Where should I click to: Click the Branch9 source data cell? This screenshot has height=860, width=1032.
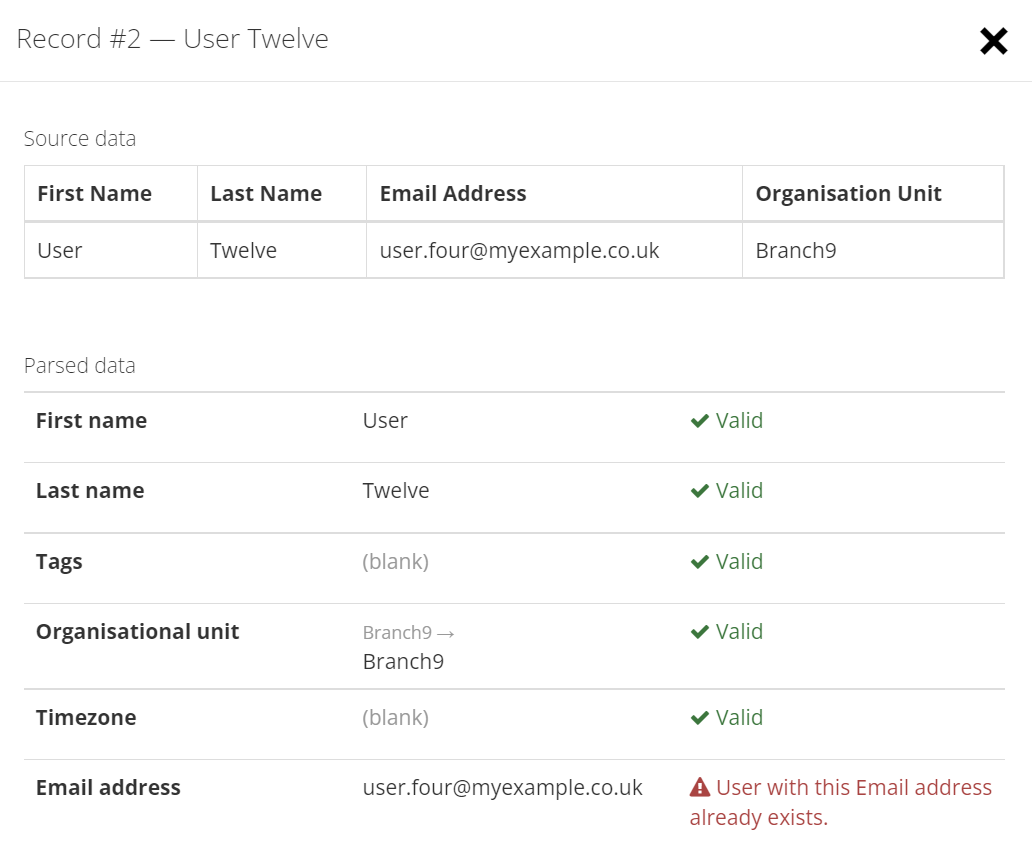point(873,251)
